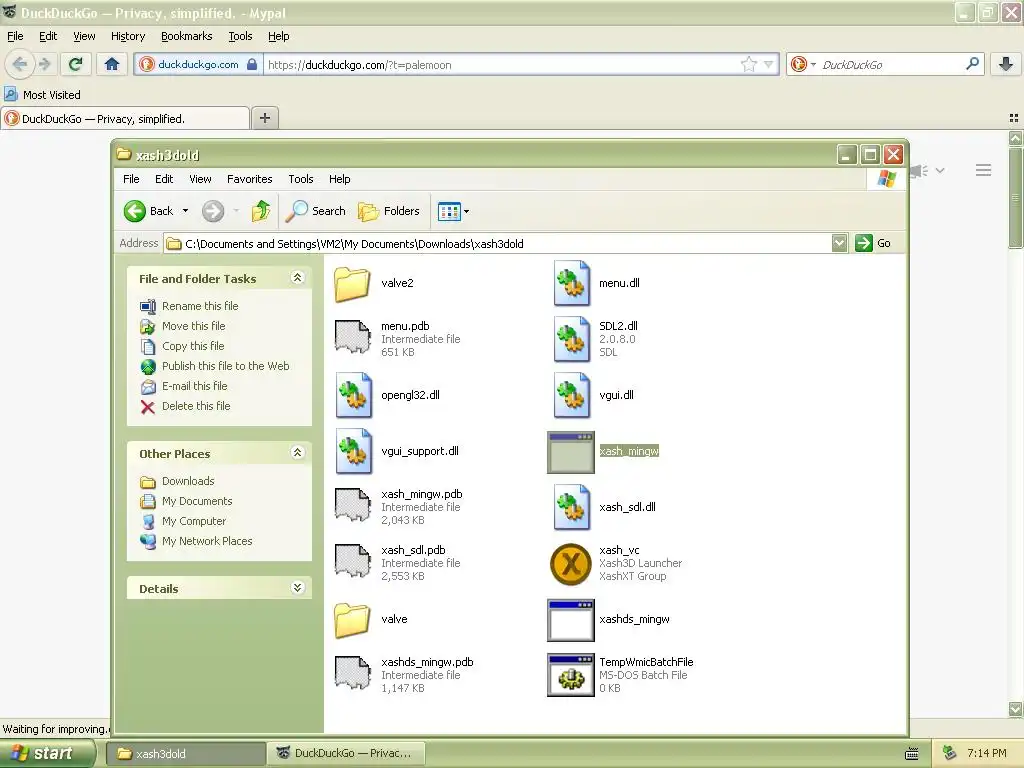Switch to the DuckDuckGo browser tab
1024x768 pixels.
125,118
